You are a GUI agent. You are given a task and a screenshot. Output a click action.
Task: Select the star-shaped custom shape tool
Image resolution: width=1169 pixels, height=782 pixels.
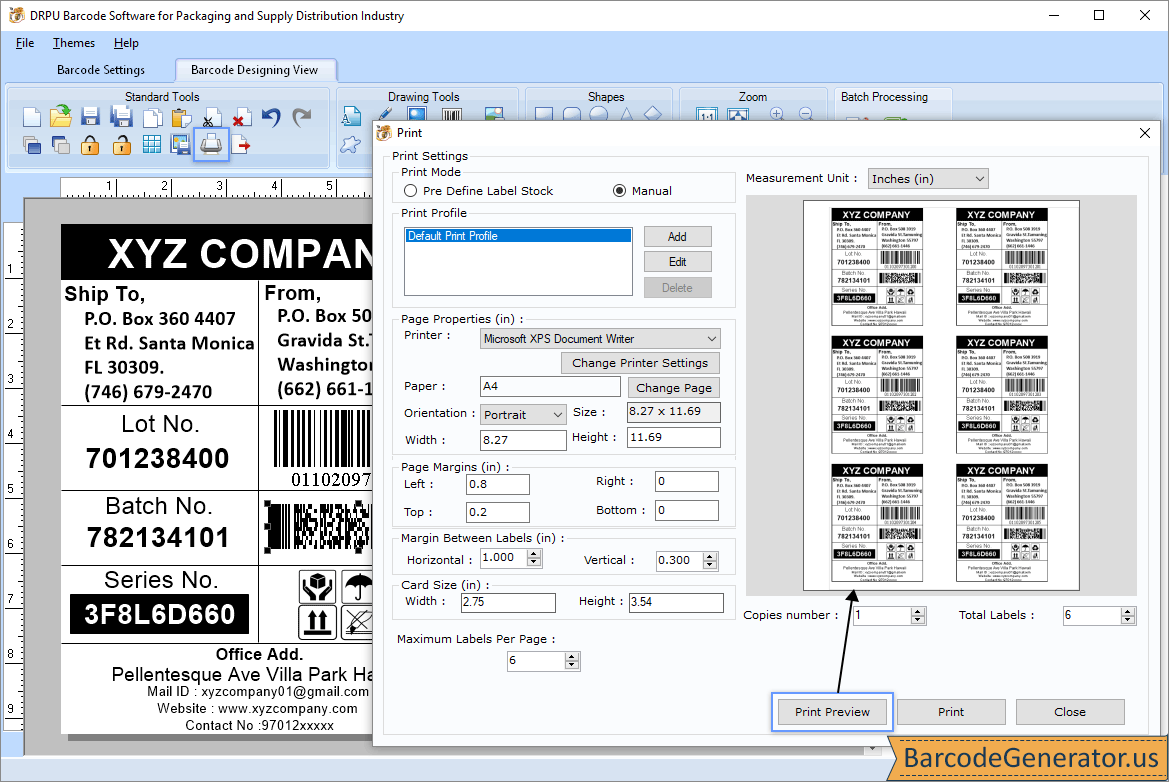pos(350,145)
